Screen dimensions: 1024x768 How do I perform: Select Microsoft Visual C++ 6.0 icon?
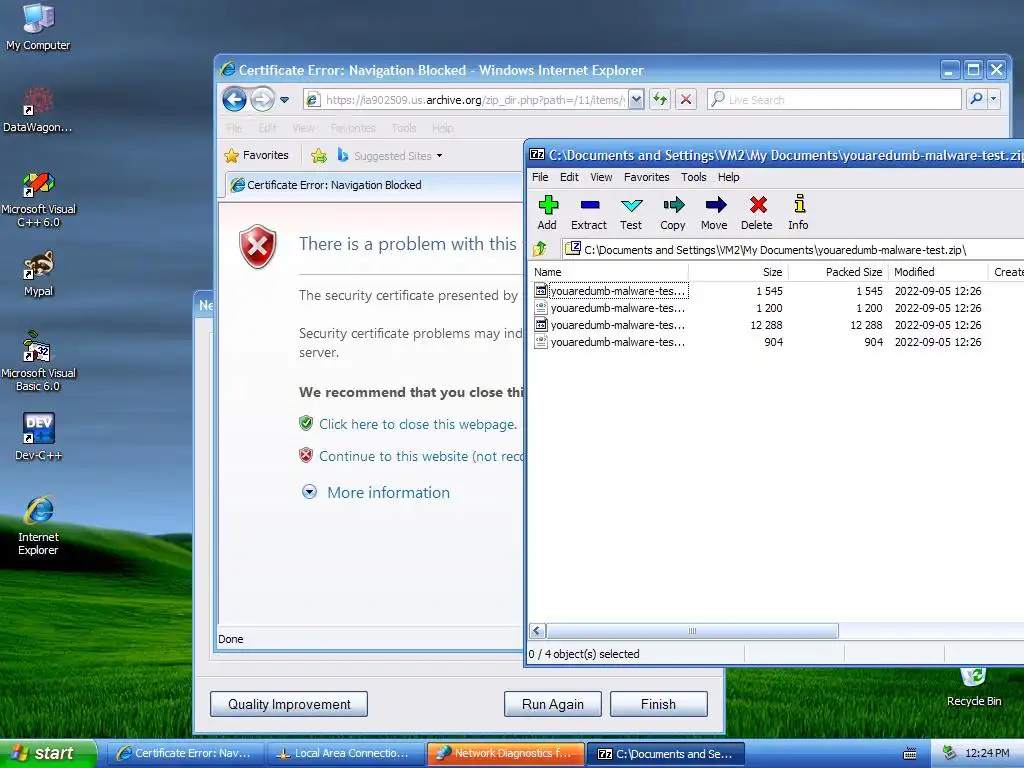38,199
